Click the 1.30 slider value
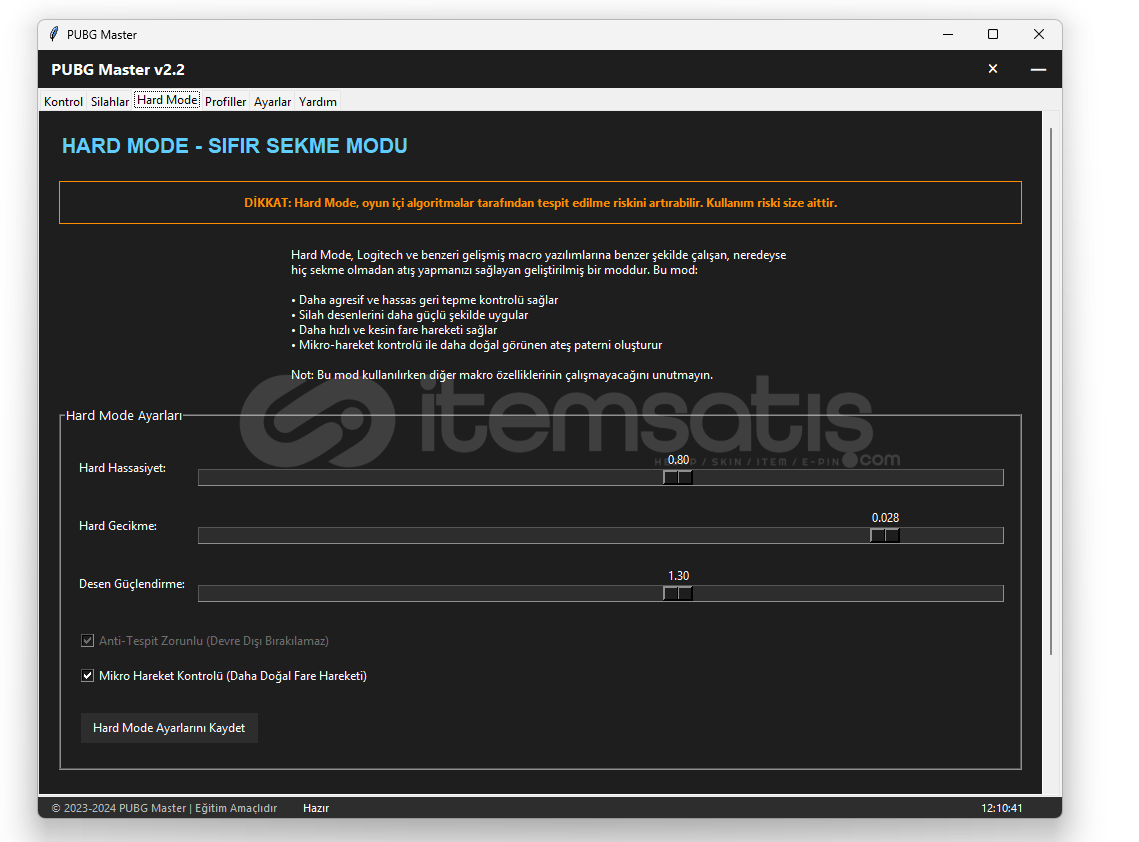The height and width of the screenshot is (842, 1139). tap(678, 576)
